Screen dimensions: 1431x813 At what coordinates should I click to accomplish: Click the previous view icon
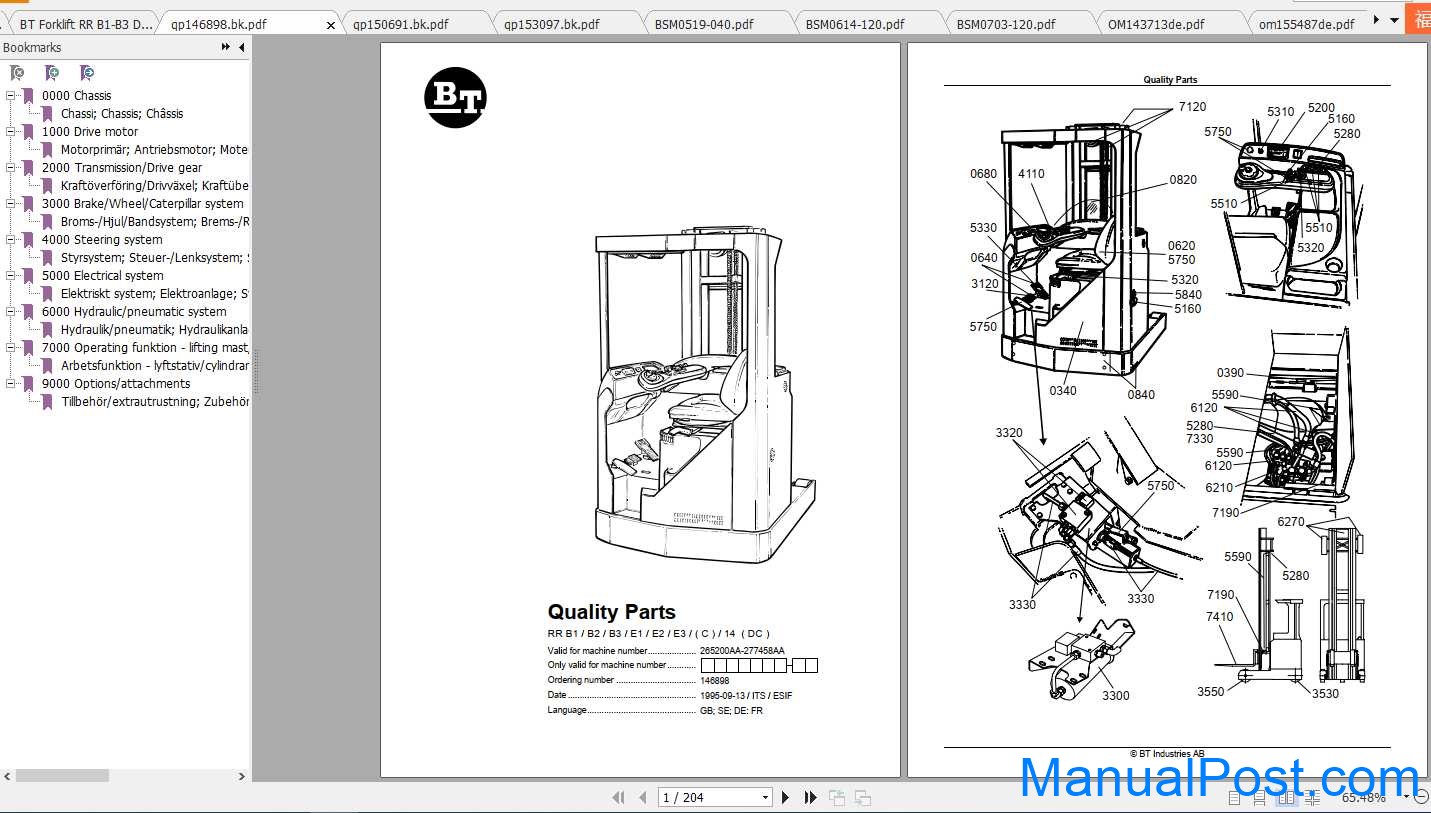click(837, 797)
